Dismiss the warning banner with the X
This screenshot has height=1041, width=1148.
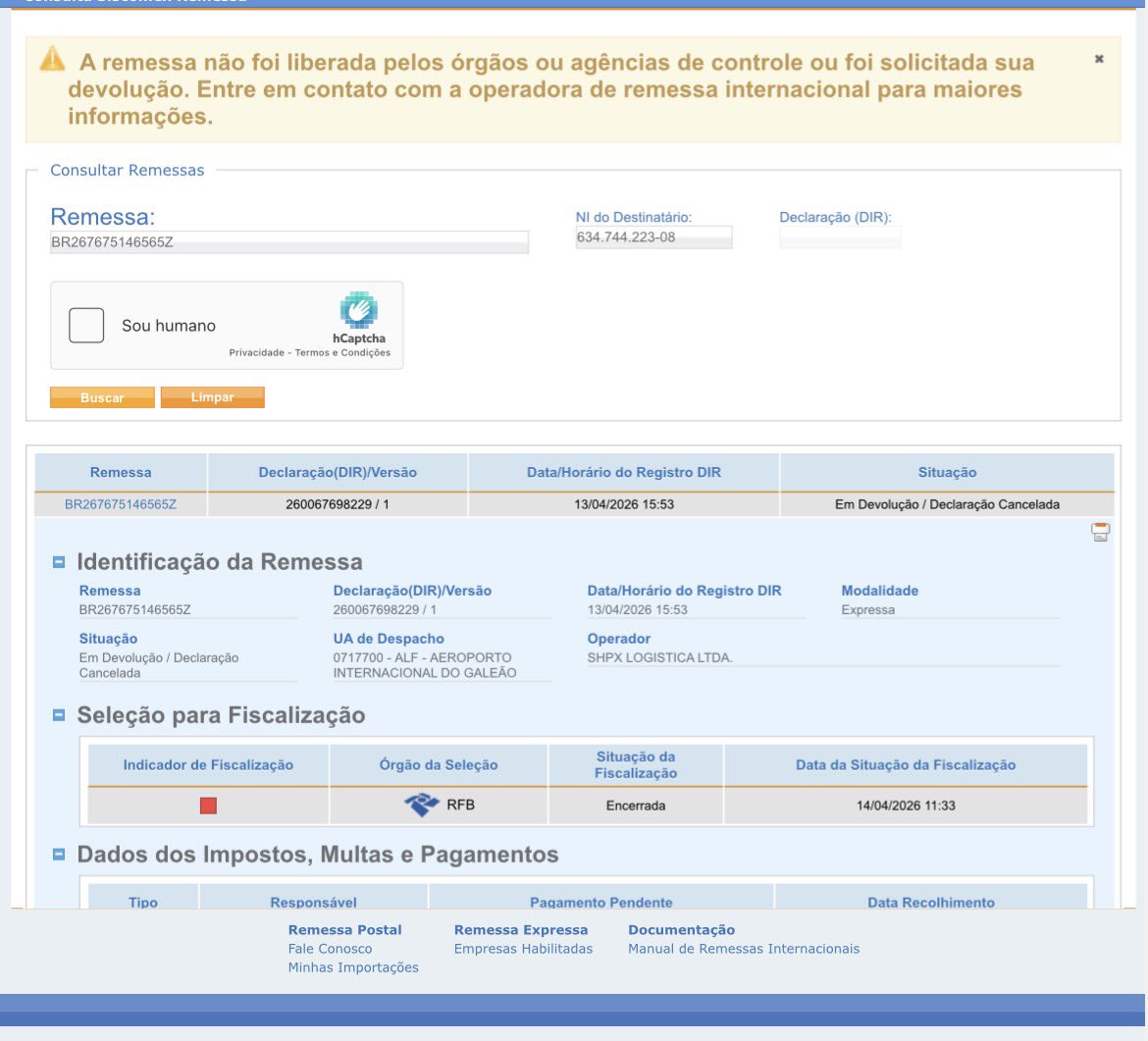point(1098,59)
